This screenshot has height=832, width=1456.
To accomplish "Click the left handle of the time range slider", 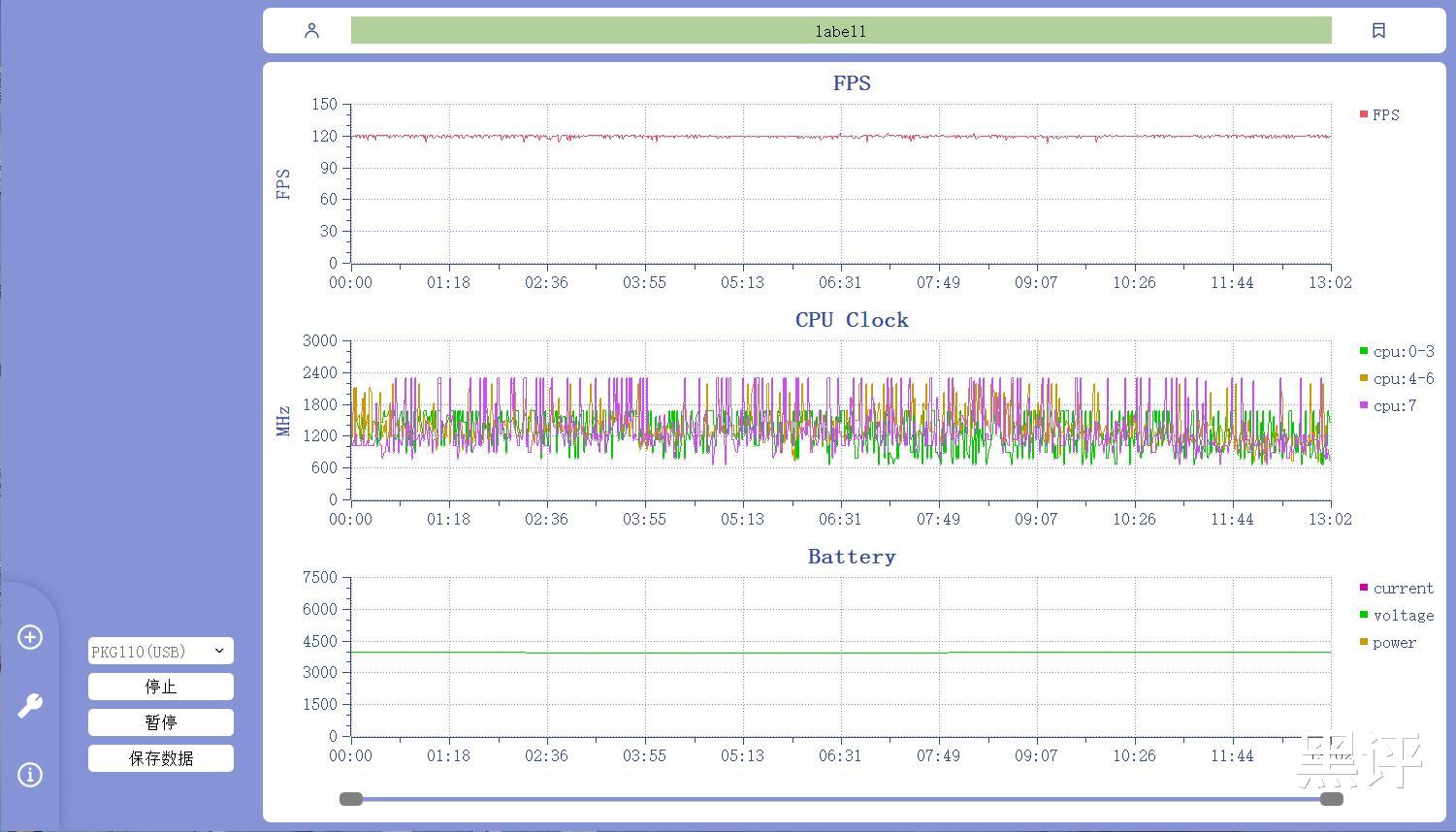I will tap(351, 799).
